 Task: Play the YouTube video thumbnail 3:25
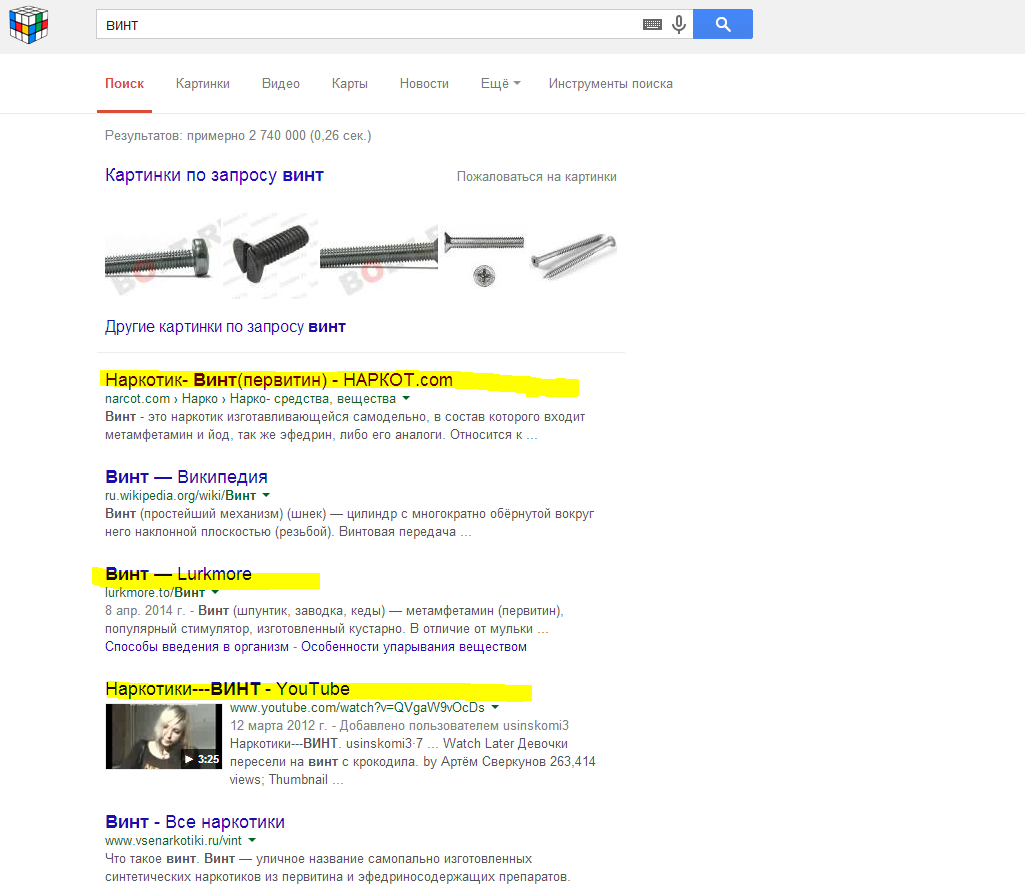pyautogui.click(x=164, y=736)
